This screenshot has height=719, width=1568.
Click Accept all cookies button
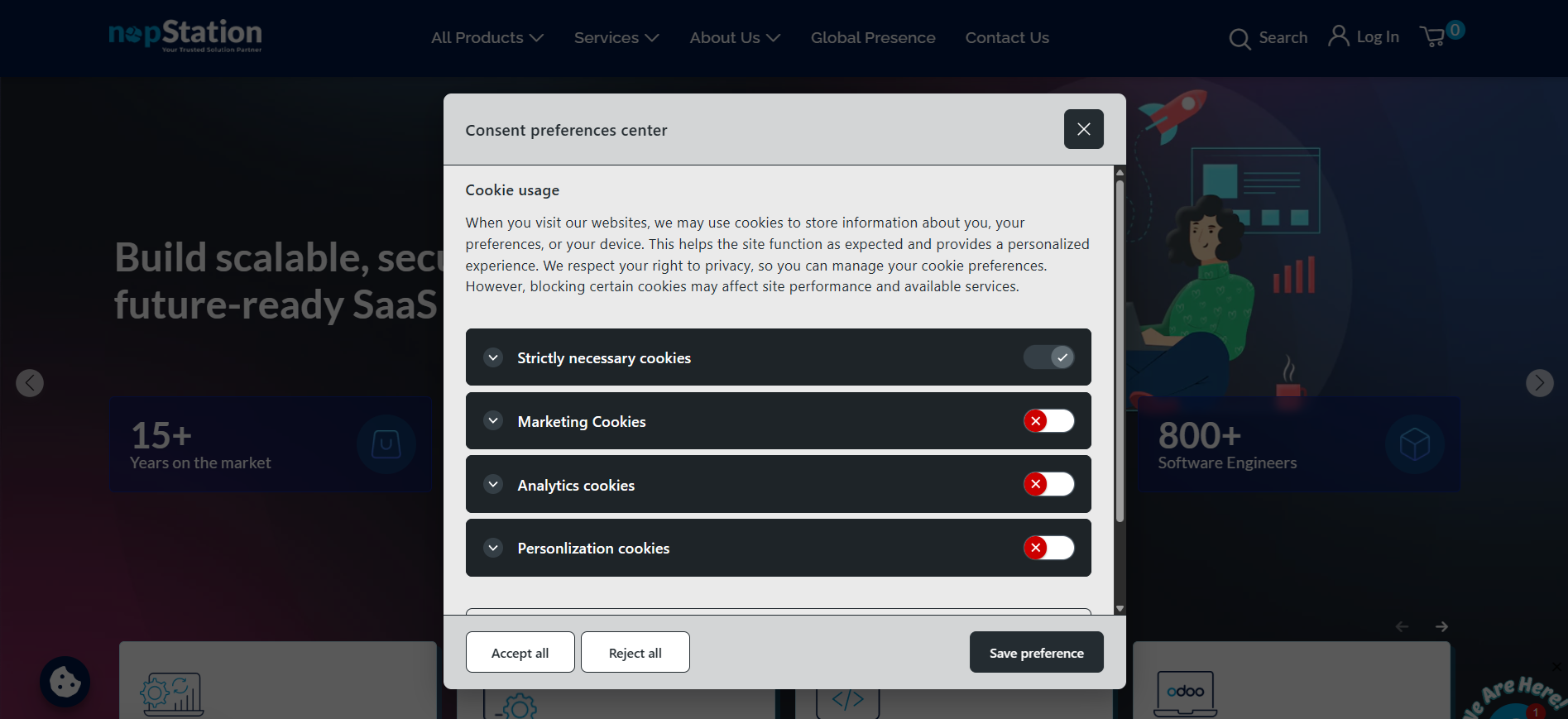[x=520, y=653]
